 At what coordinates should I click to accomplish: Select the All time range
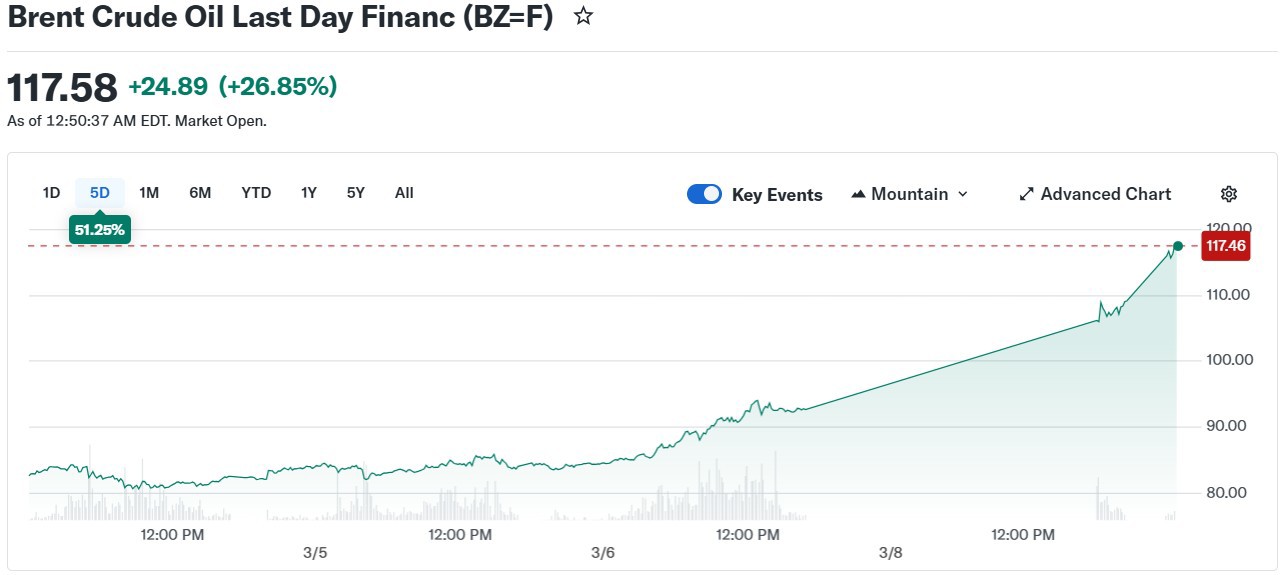tap(404, 193)
